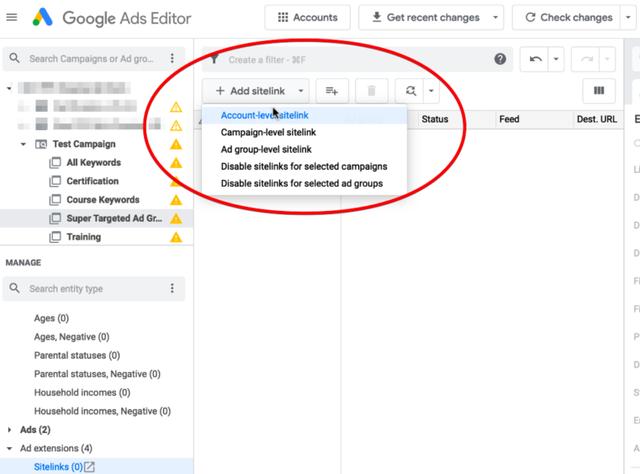Viewport: 640px width, 474px height.
Task: Toggle the Add sitelink dropdown arrow
Action: click(x=301, y=91)
